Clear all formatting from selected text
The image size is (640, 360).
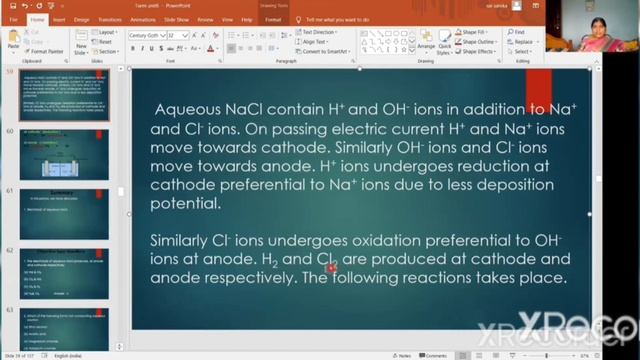(216, 36)
